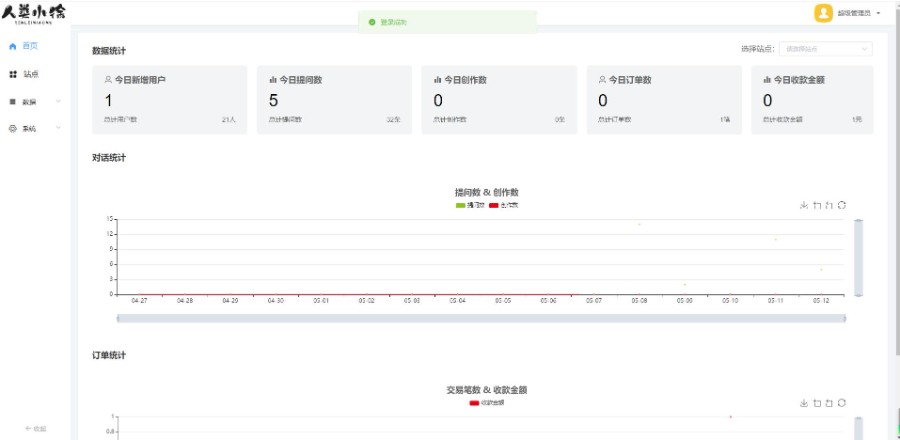The height and width of the screenshot is (440, 900).
Task: Click the square icon beside 数据
Action: click(13, 102)
